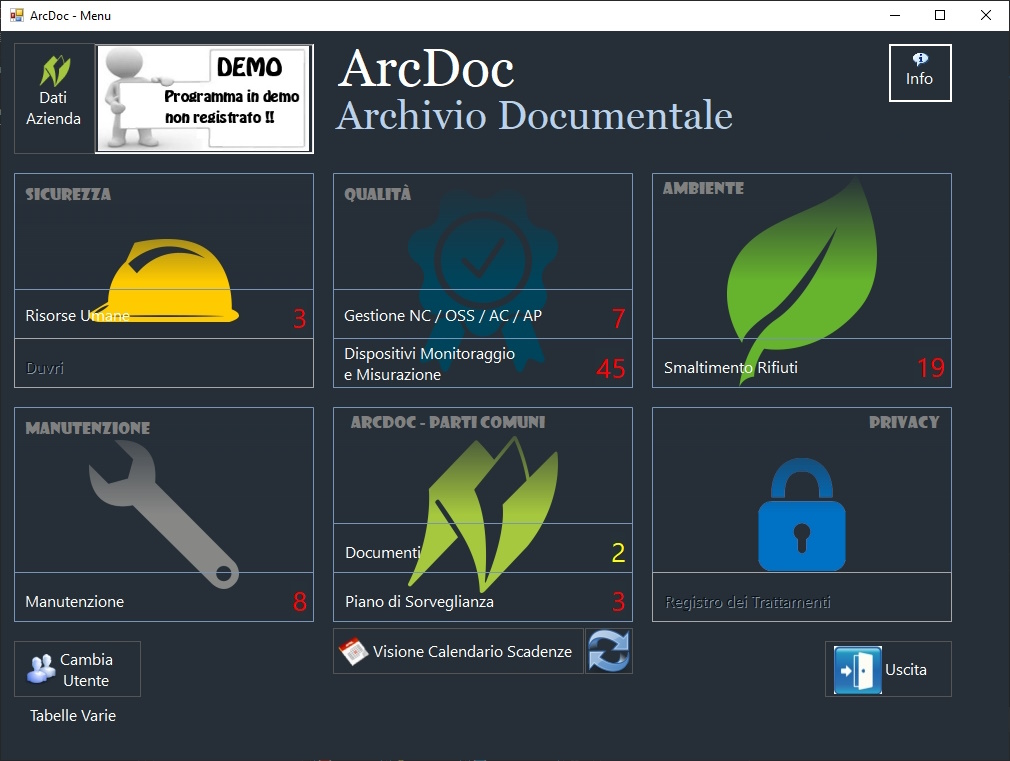1010x761 pixels.
Task: Open Documenti in Parti Comuni
Action: (x=482, y=548)
